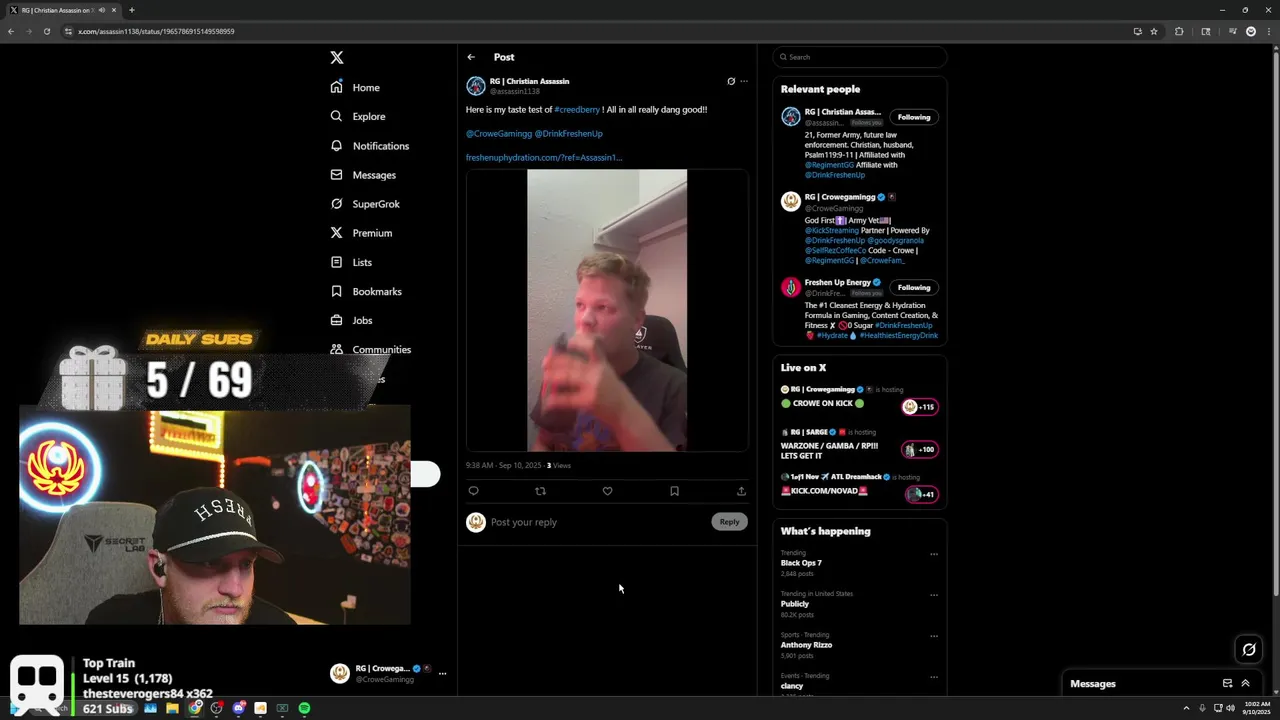Toggle Following for RG | Christian Assassin

point(913,117)
